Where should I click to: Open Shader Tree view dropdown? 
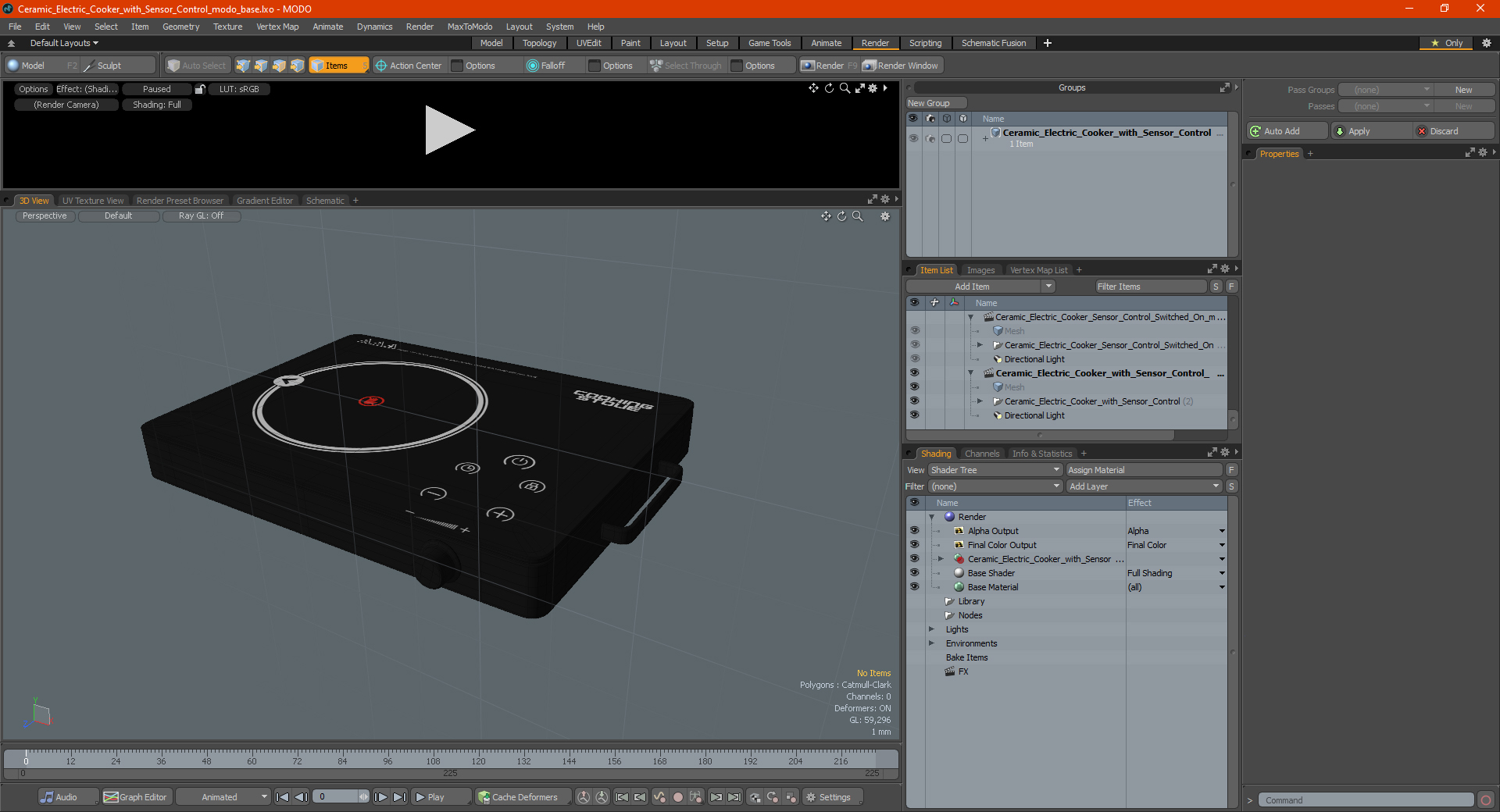995,470
